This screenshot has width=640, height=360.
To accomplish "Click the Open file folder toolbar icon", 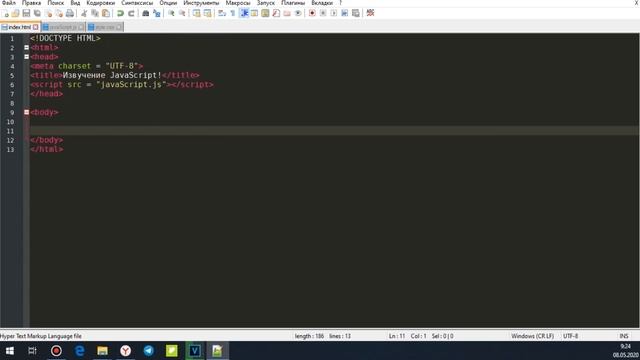I will (x=16, y=13).
